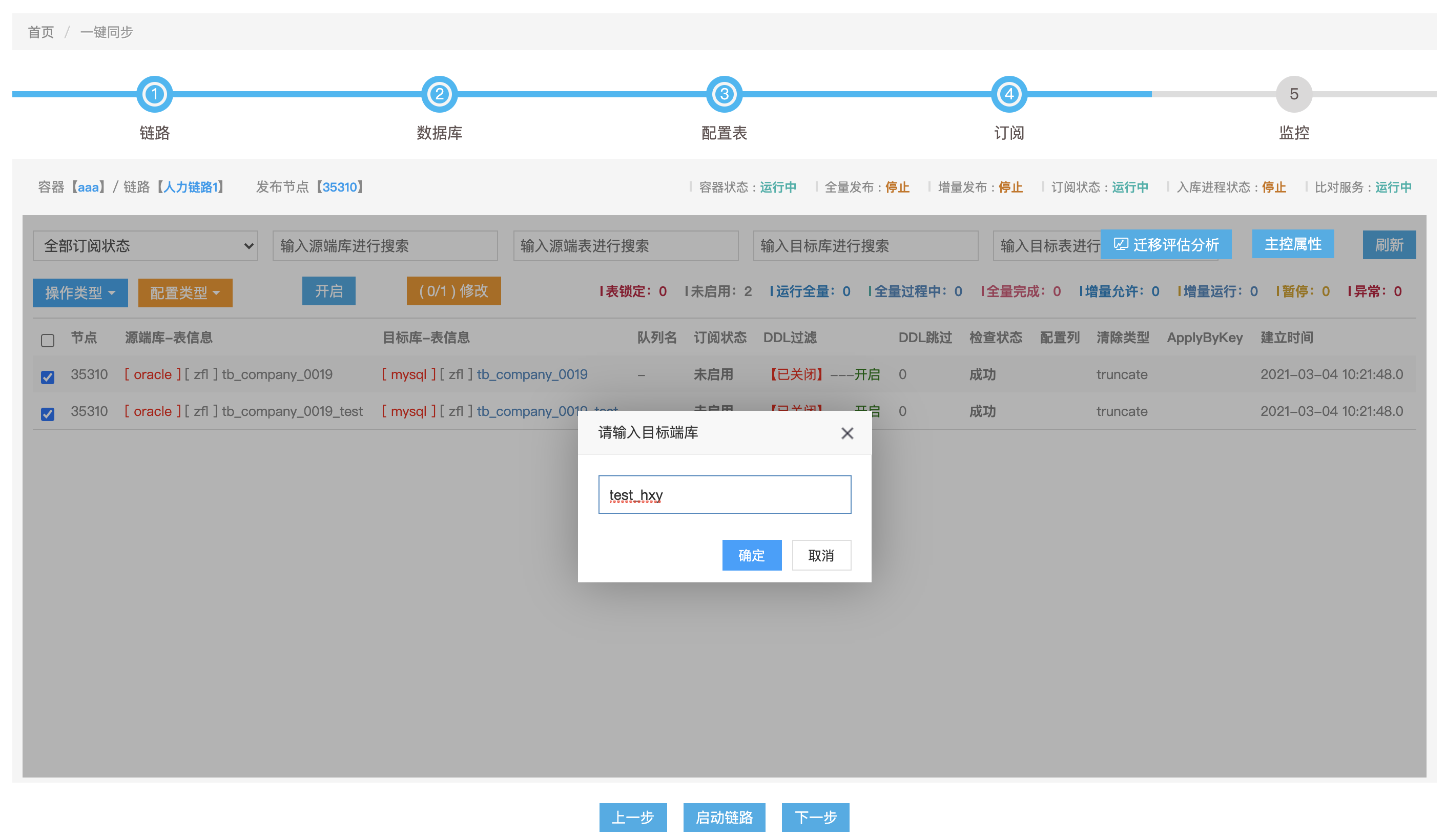This screenshot has width=1446, height=840.
Task: Click 迁移评估分析 button with chart icon
Action: pyautogui.click(x=1166, y=245)
